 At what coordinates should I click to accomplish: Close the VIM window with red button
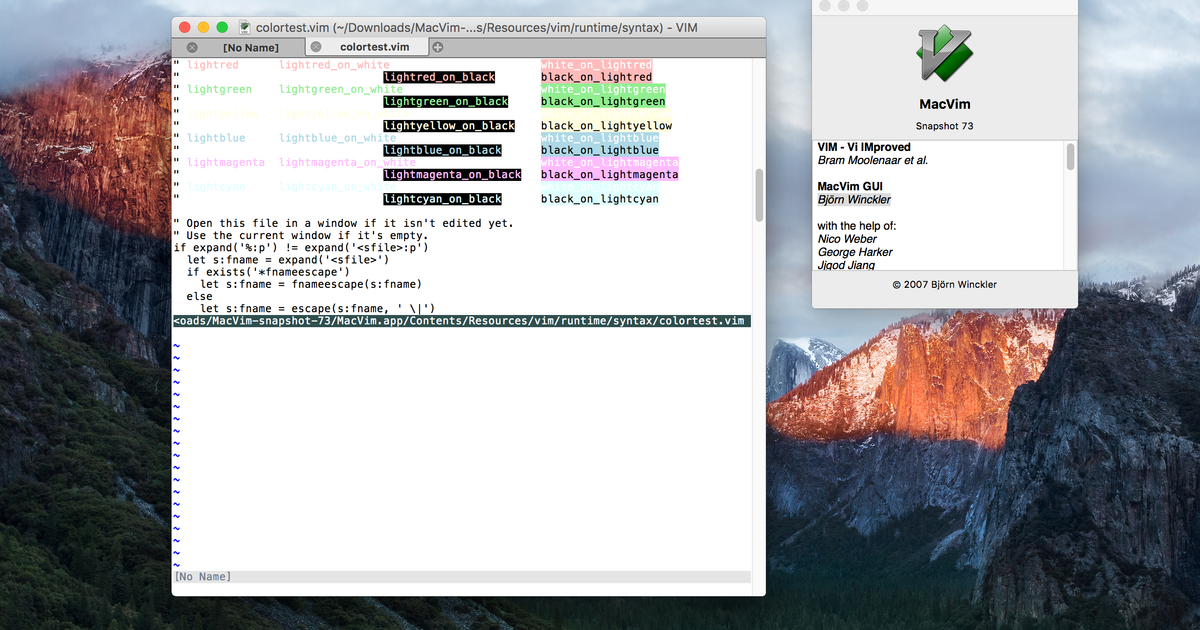coord(186,27)
